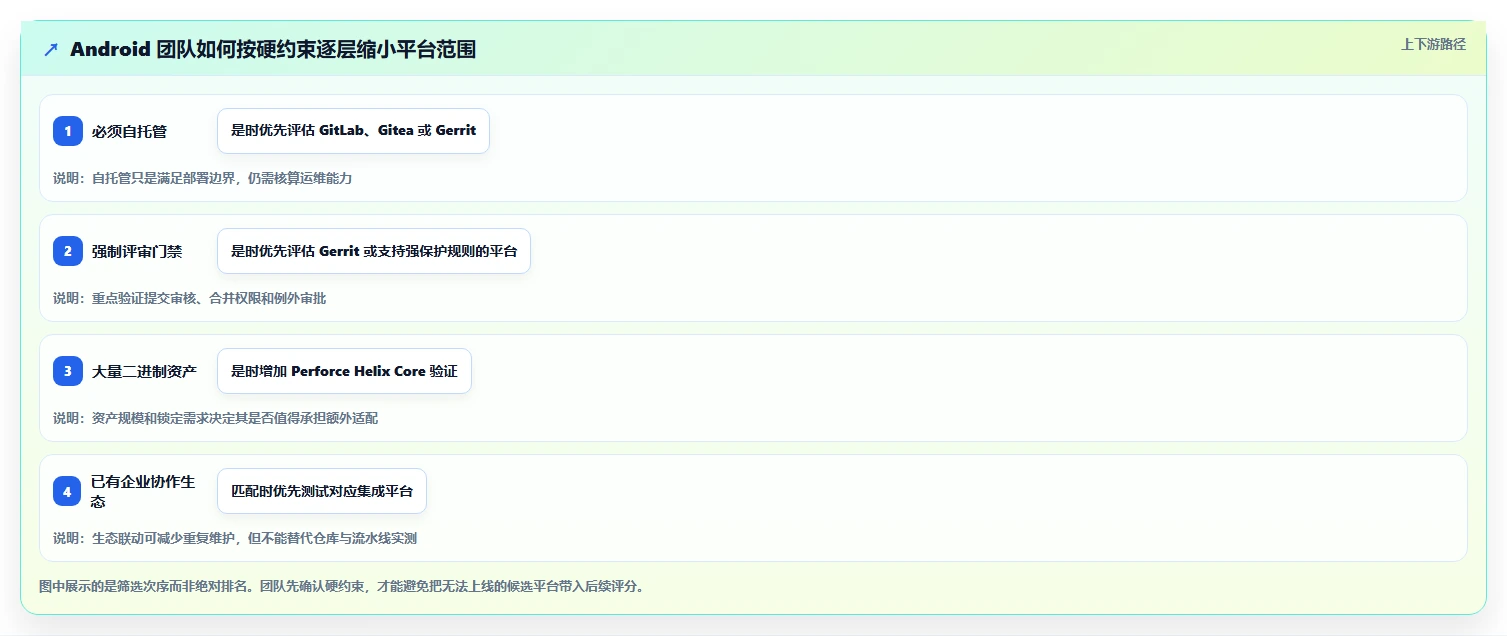Click step number 1 badge

[x=68, y=131]
